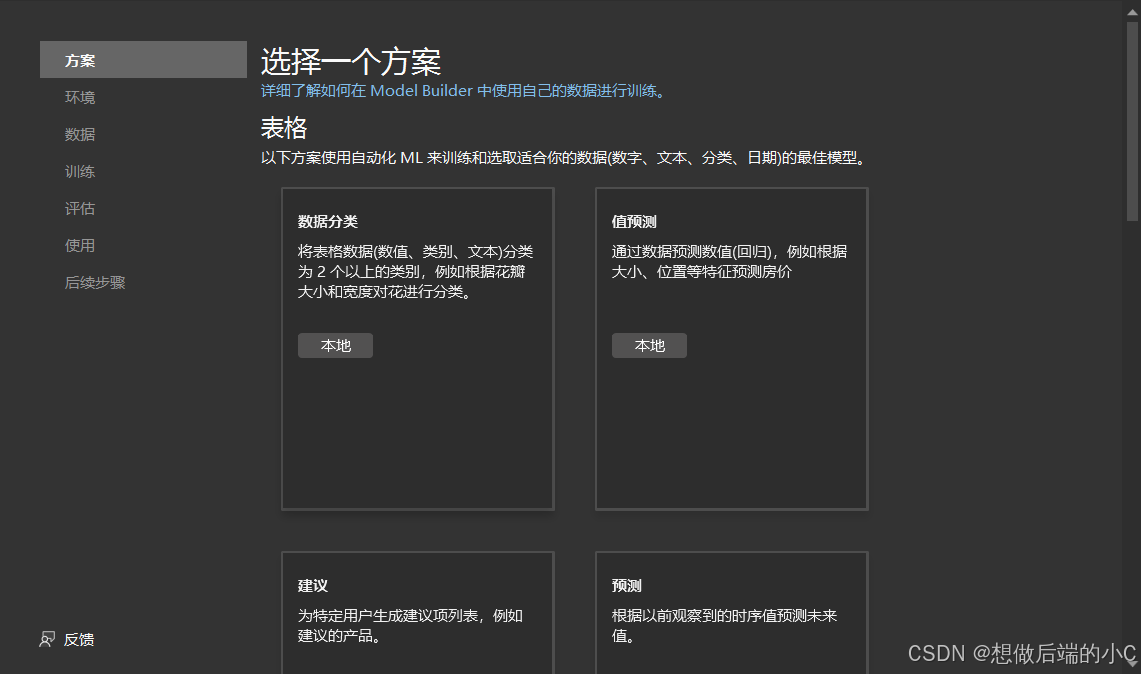Choose 本地 under 值预测
Image resolution: width=1141 pixels, height=674 pixels.
point(649,346)
